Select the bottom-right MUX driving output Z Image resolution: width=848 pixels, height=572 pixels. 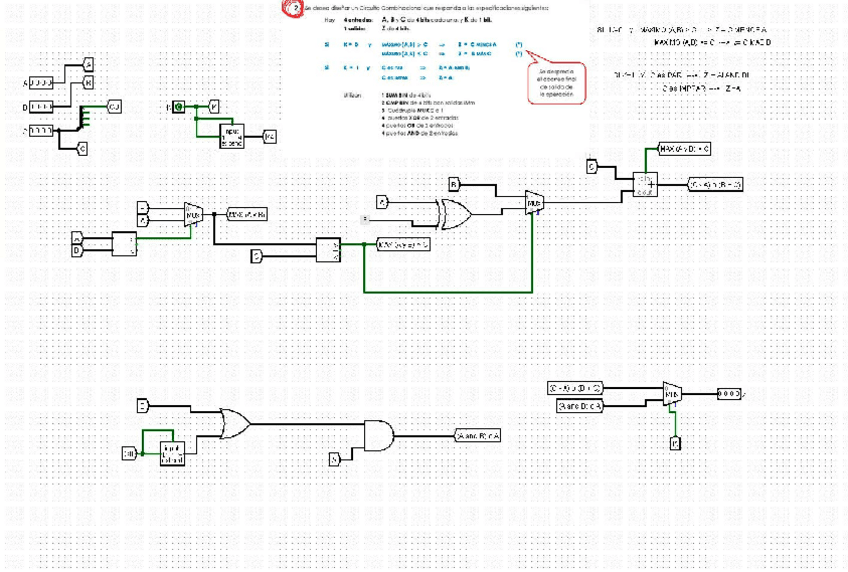672,394
